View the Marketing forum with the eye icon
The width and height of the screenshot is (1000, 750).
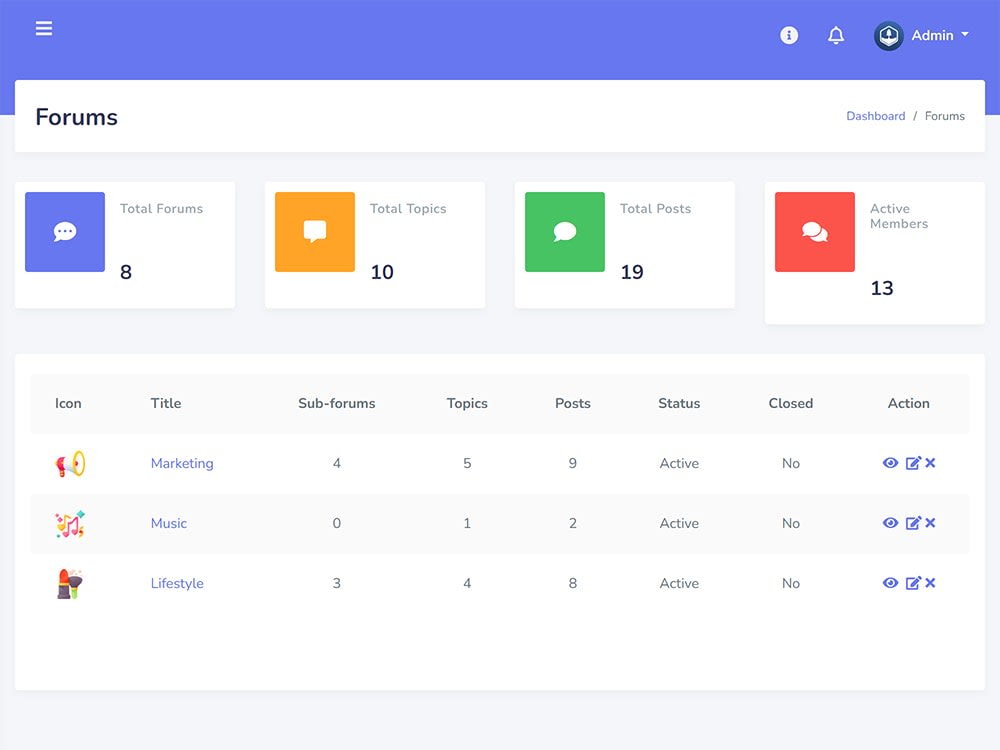(890, 463)
